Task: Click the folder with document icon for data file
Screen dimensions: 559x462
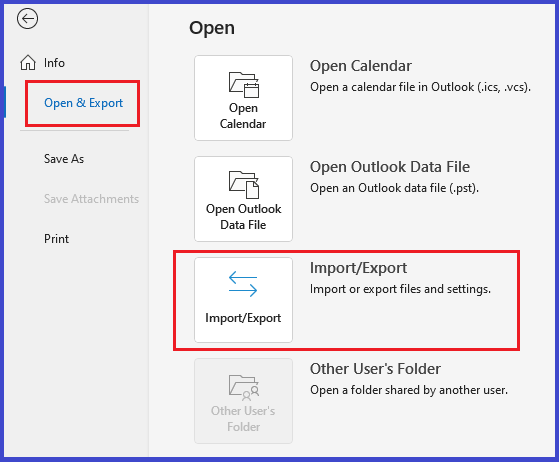Action: point(243,185)
